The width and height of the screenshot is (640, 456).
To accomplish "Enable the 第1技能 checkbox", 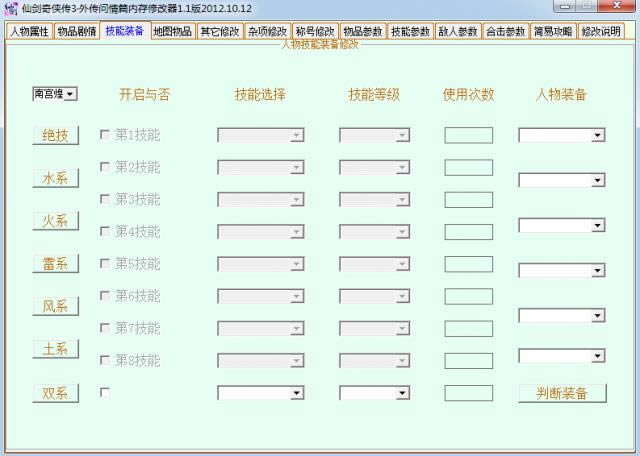I will click(x=105, y=134).
